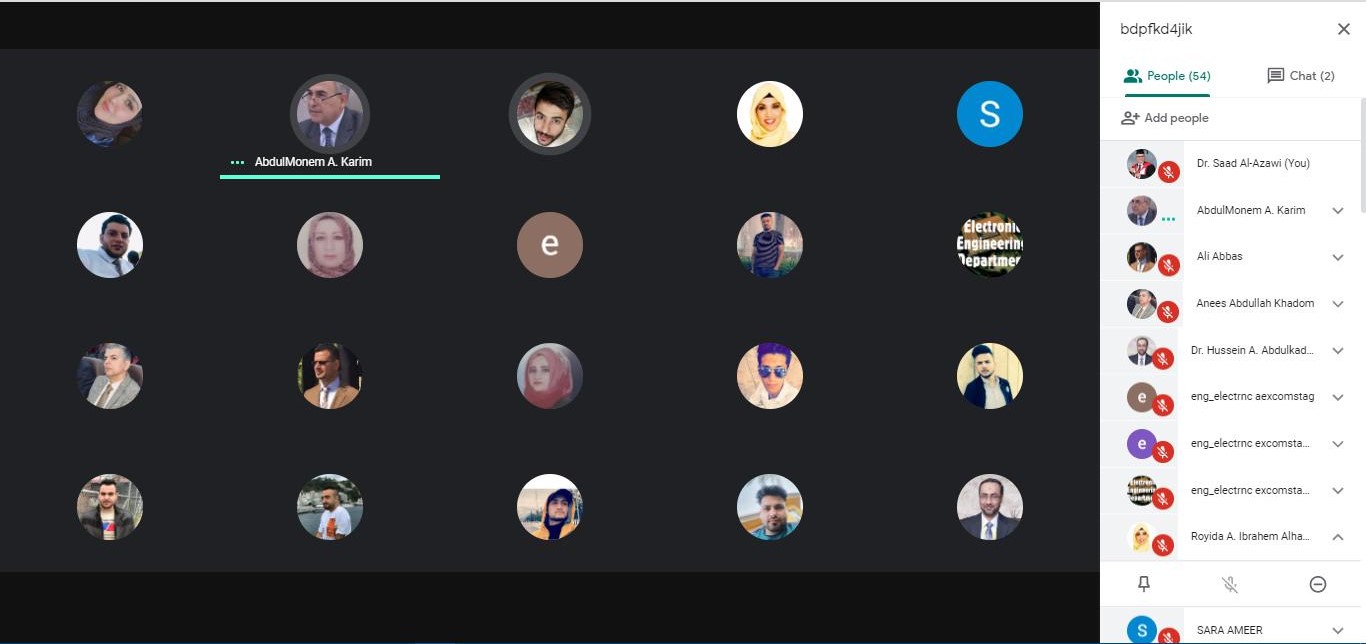The width and height of the screenshot is (1366, 644).
Task: Expand options for AbdulMonem A. Karim
Action: tap(1338, 211)
